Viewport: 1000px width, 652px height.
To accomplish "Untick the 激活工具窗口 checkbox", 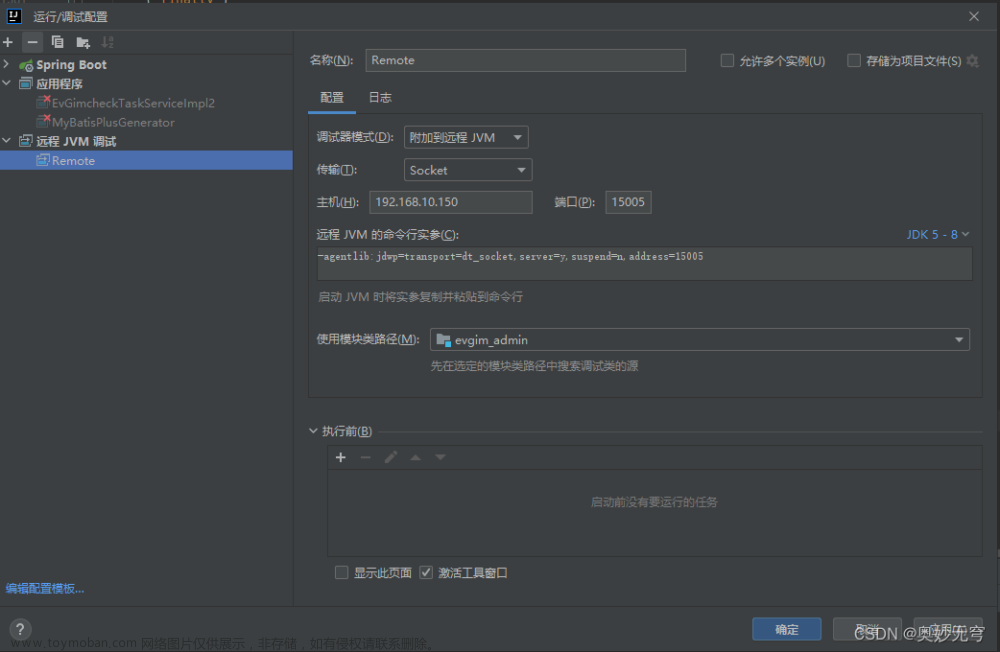I will point(426,572).
